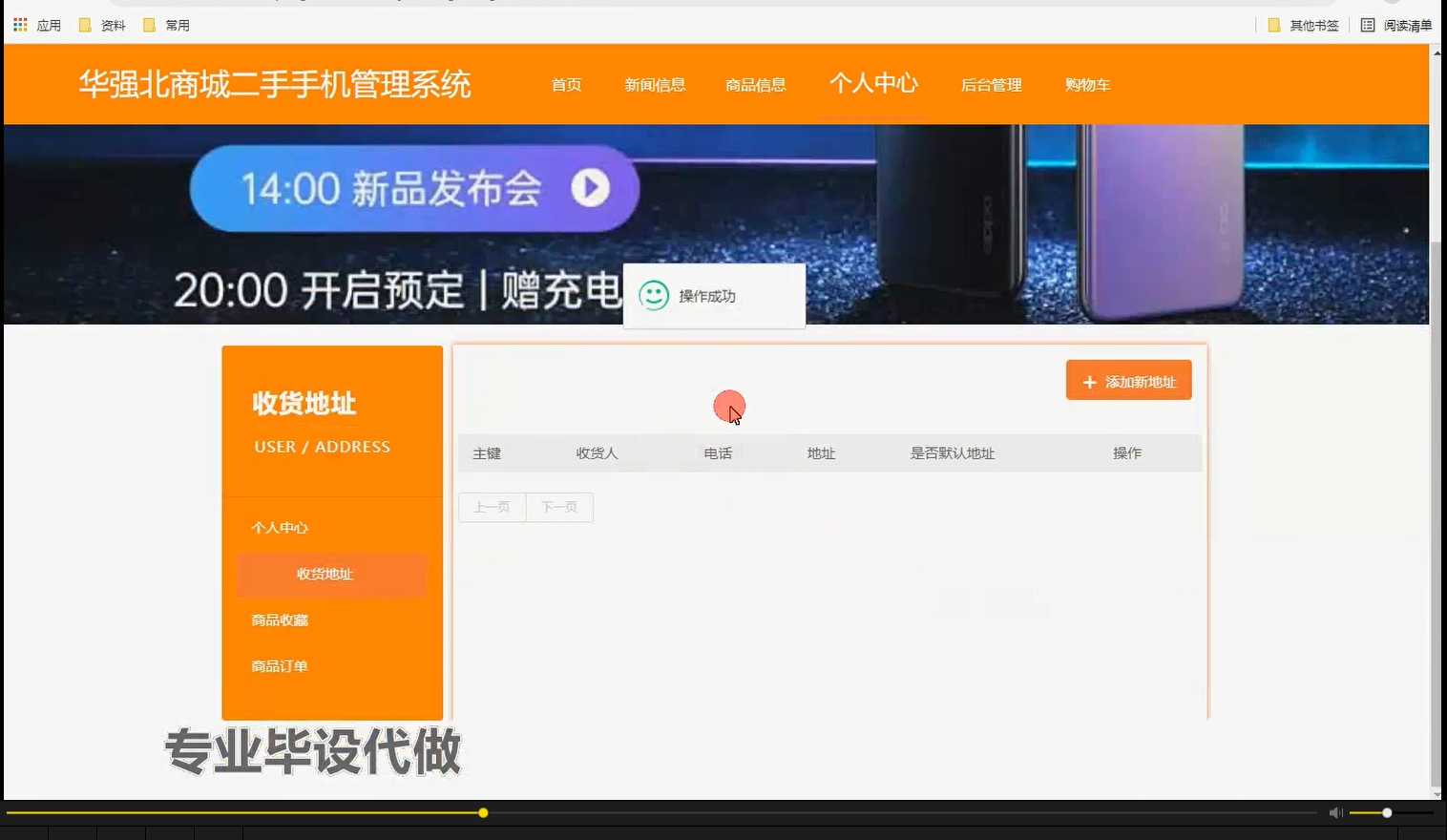The width and height of the screenshot is (1447, 840).
Task: Switch to 商品收藏 in the sidebar
Action: point(278,619)
